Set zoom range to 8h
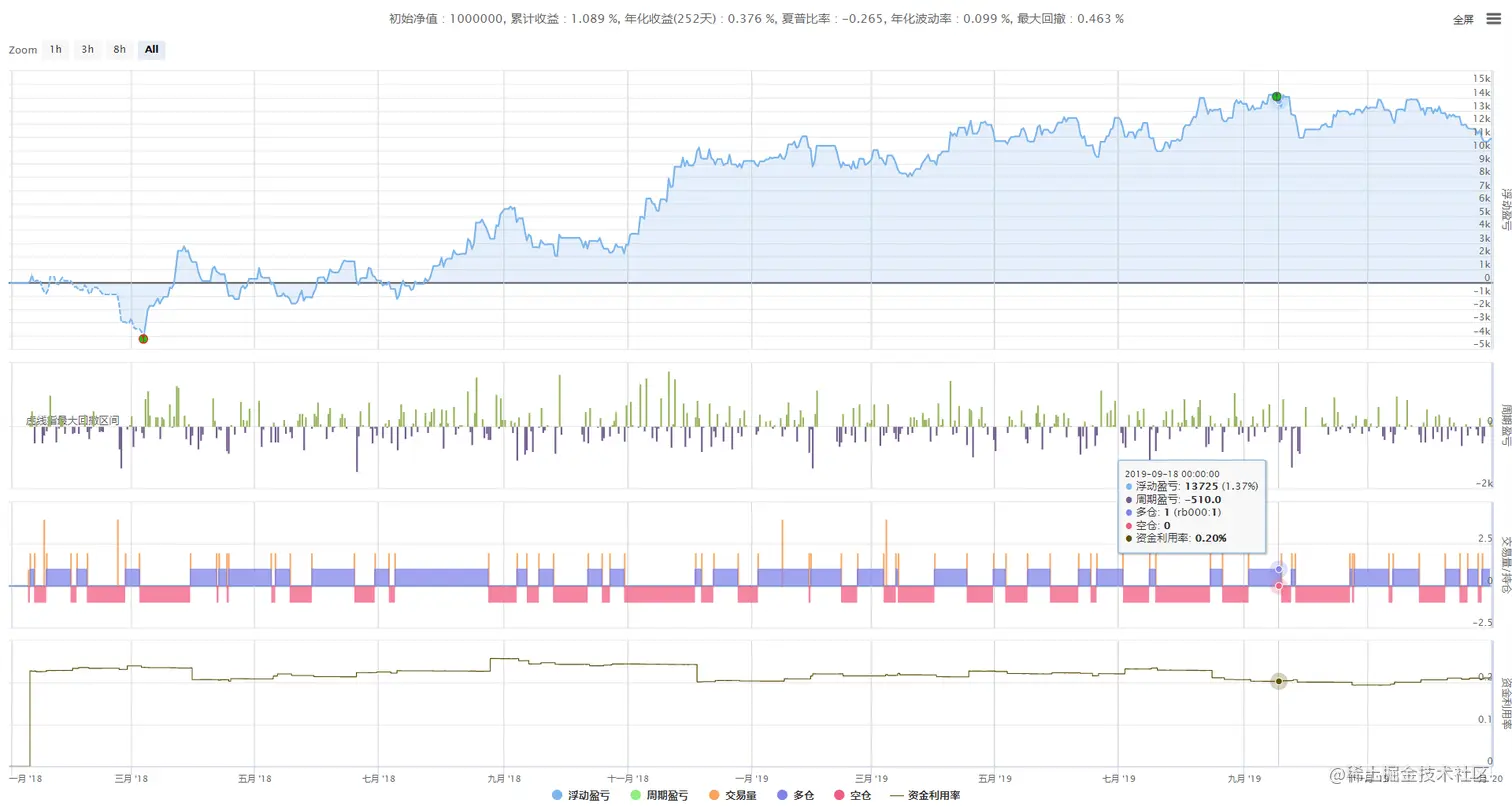The width and height of the screenshot is (1512, 807). 120,49
